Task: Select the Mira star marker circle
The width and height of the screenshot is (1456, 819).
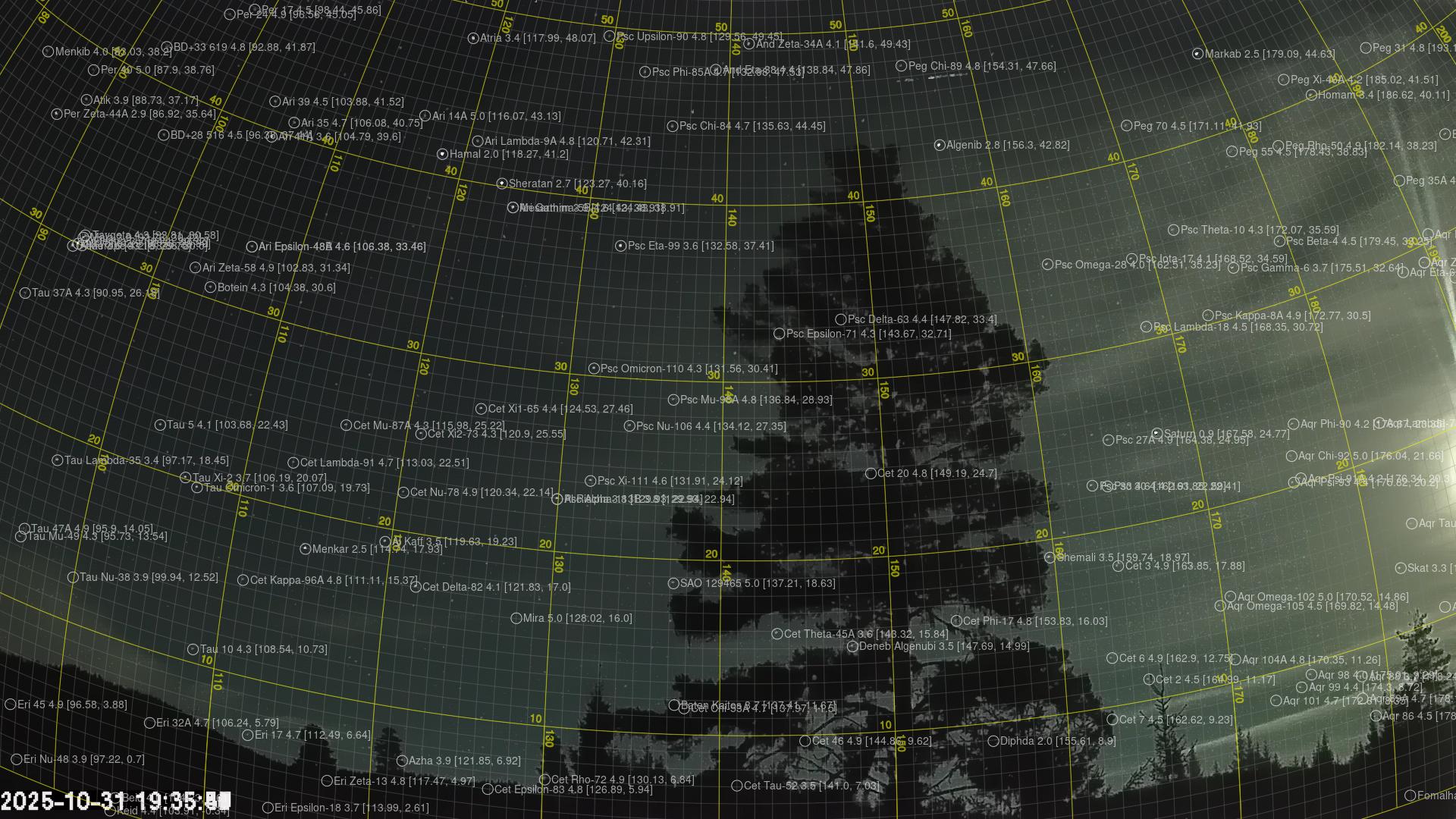Action: 516,618
